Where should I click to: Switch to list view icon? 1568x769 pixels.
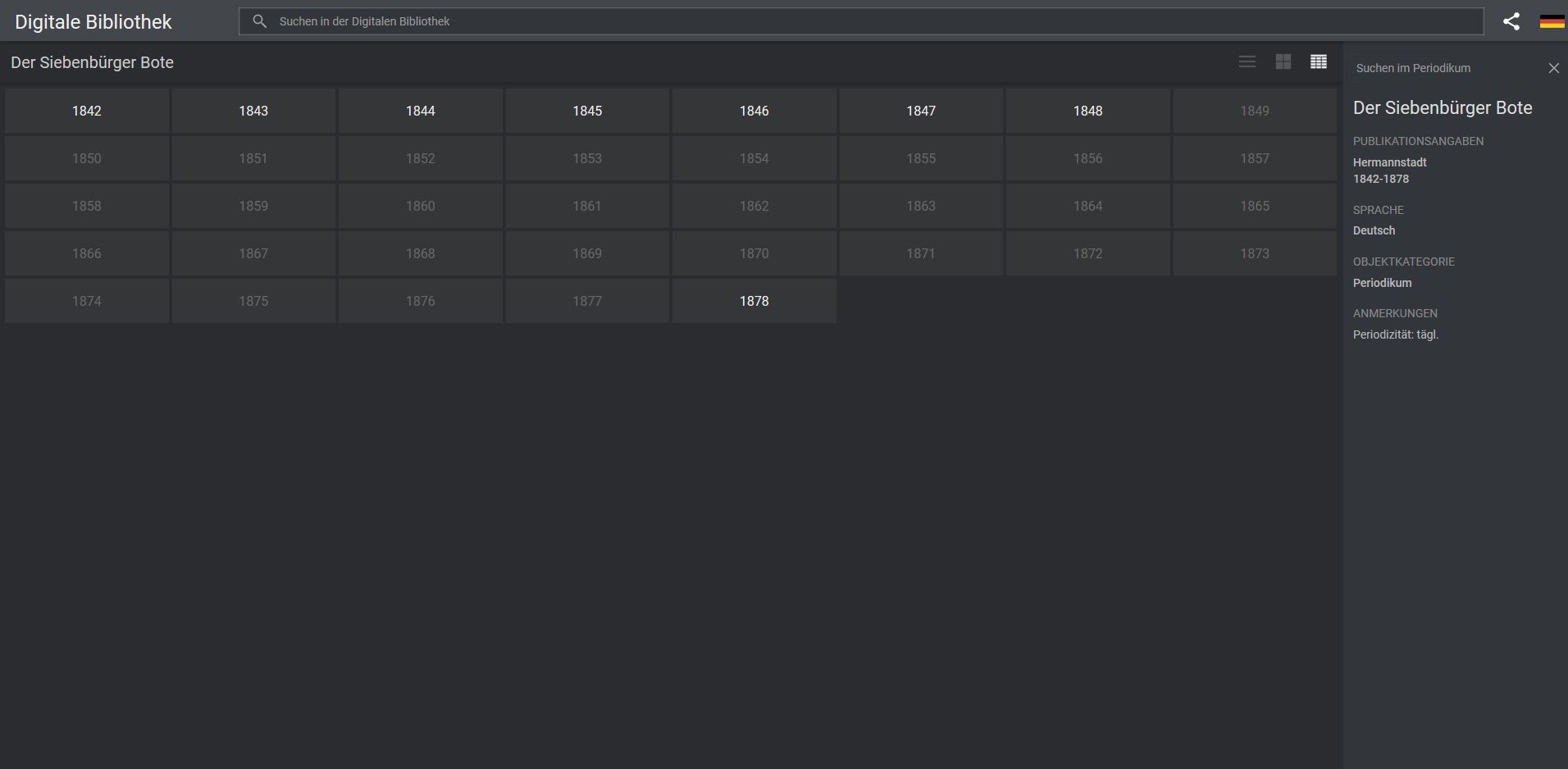pos(1247,62)
